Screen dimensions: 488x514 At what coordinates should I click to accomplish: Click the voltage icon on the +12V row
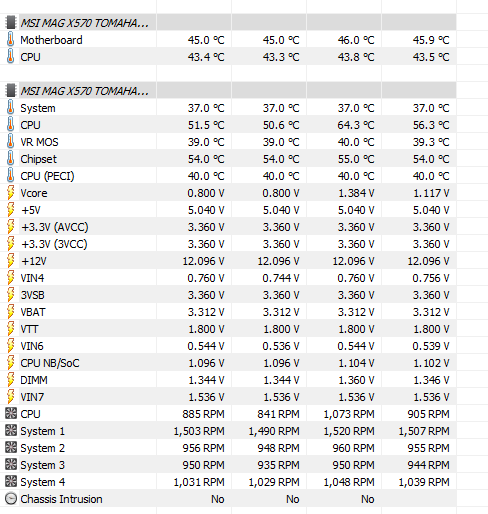pyautogui.click(x=11, y=261)
